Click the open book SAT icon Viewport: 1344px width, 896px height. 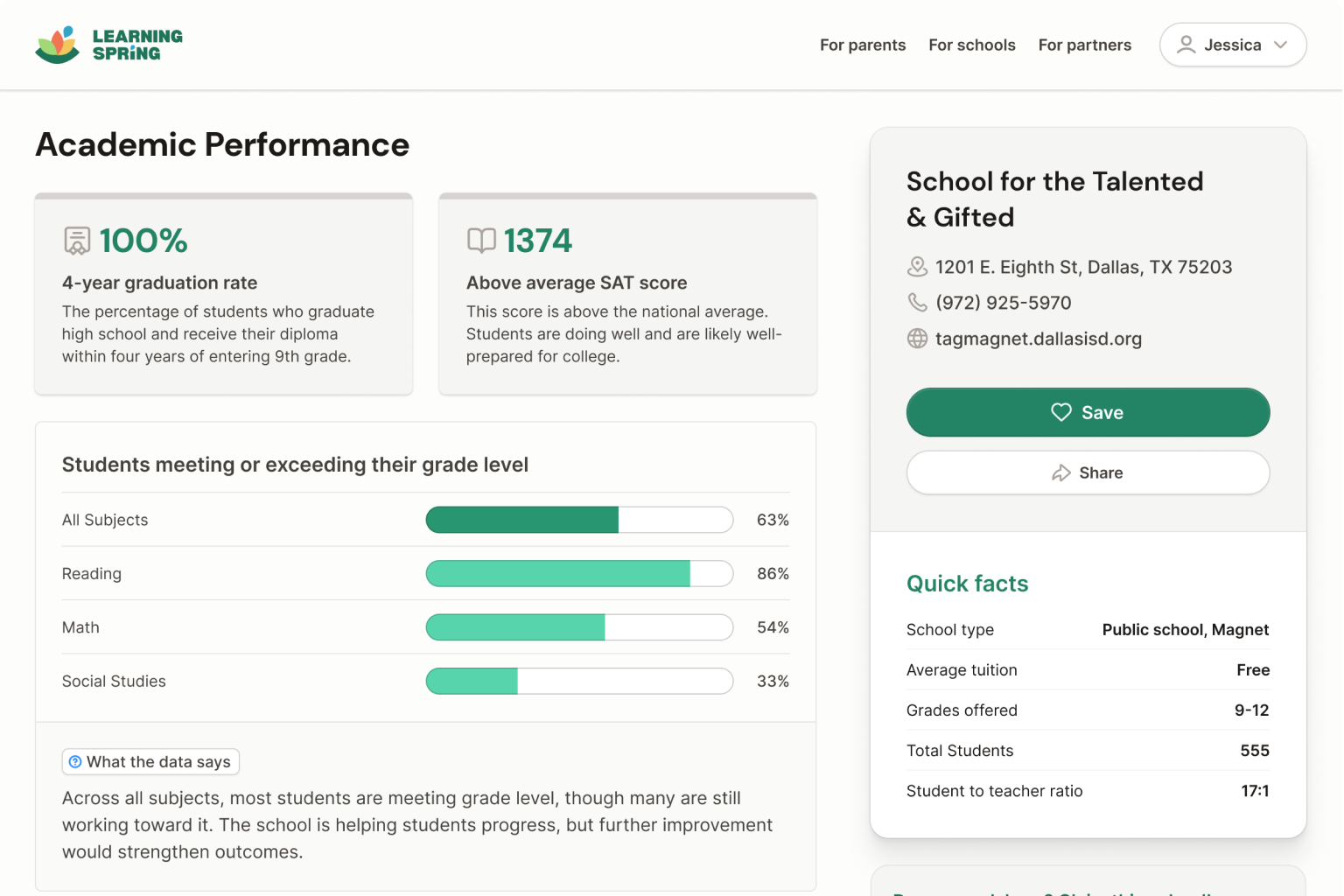pyautogui.click(x=481, y=241)
